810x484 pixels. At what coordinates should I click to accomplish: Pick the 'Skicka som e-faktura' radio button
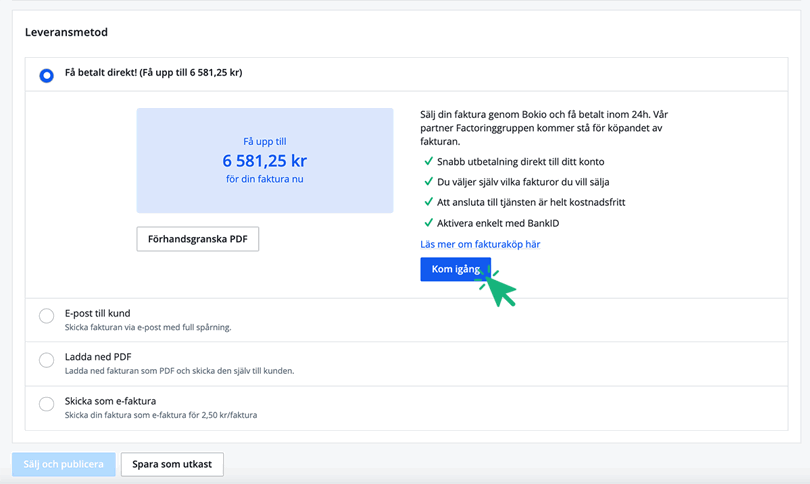coord(46,404)
